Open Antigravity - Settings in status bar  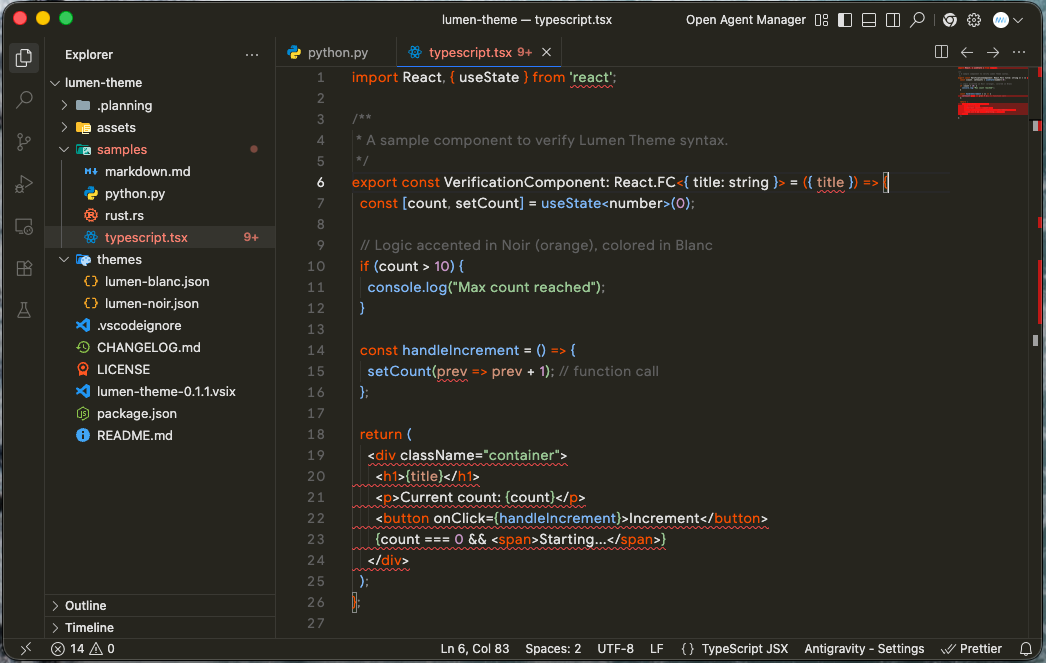coord(864,649)
